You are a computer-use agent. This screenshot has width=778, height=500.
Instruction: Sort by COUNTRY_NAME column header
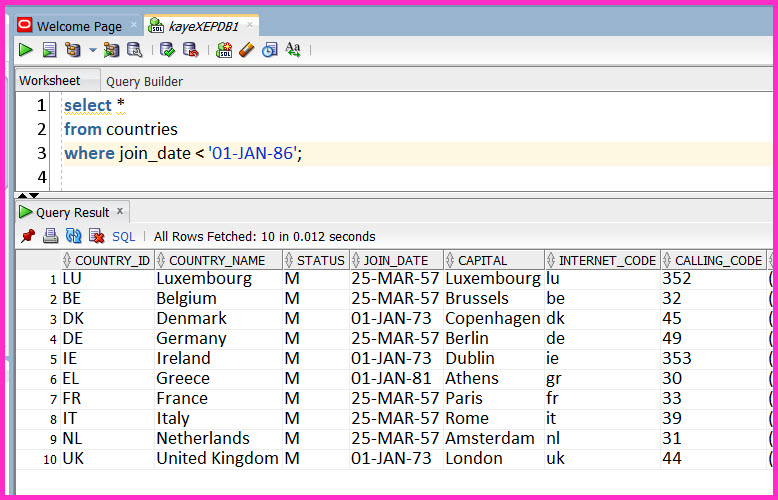pos(218,260)
